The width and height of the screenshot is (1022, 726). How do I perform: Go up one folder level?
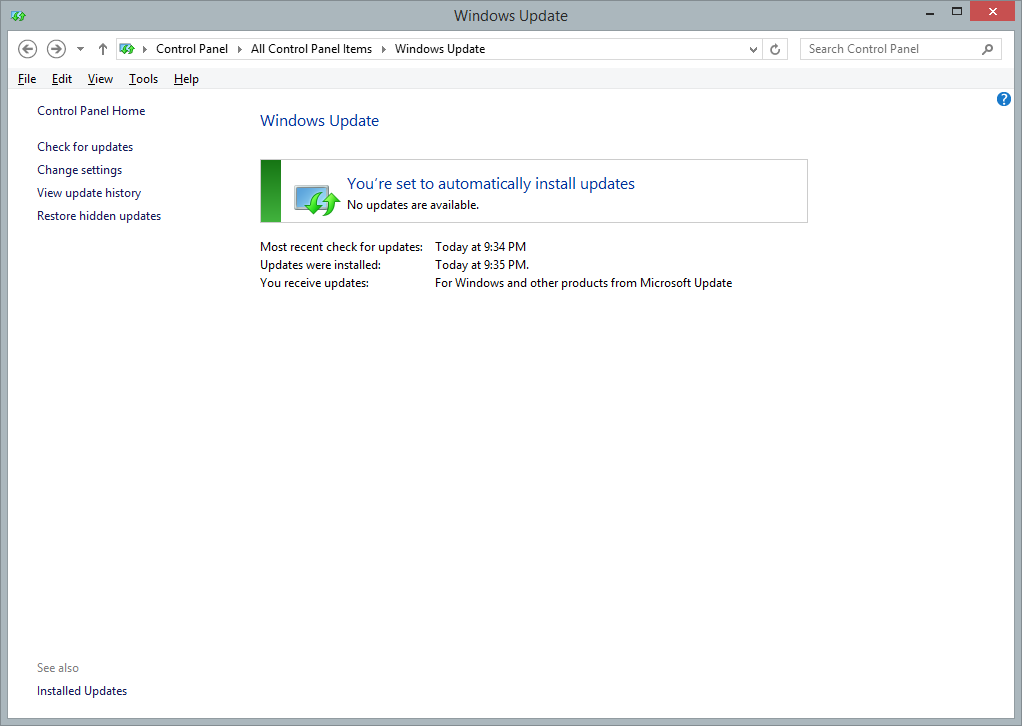tap(102, 49)
